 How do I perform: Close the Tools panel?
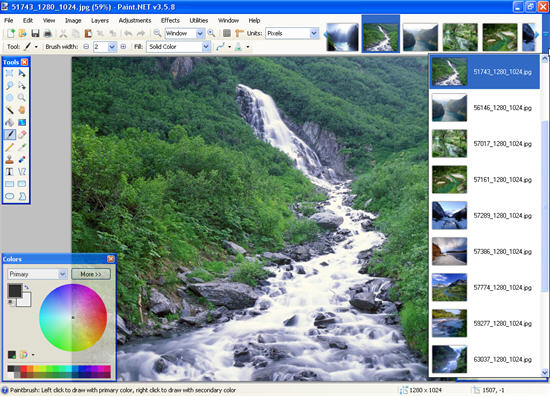click(25, 62)
